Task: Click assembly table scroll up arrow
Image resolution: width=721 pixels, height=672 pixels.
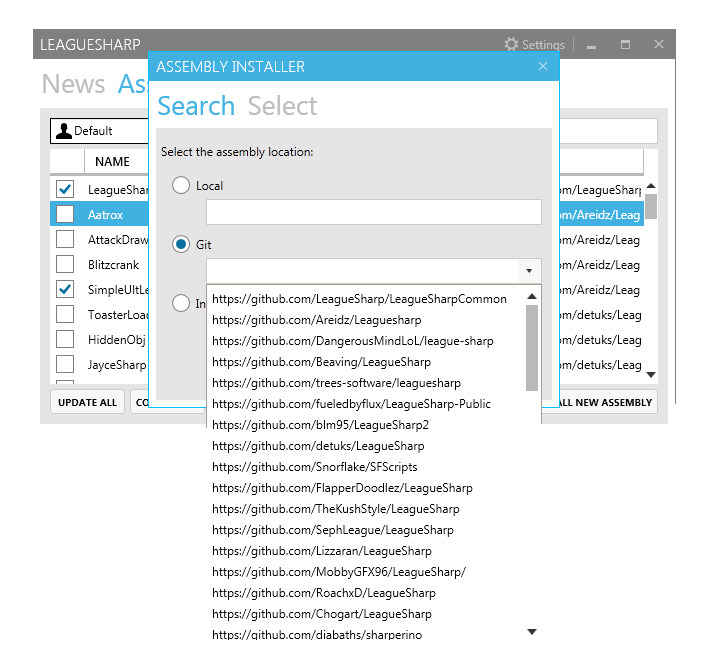Action: [x=651, y=186]
